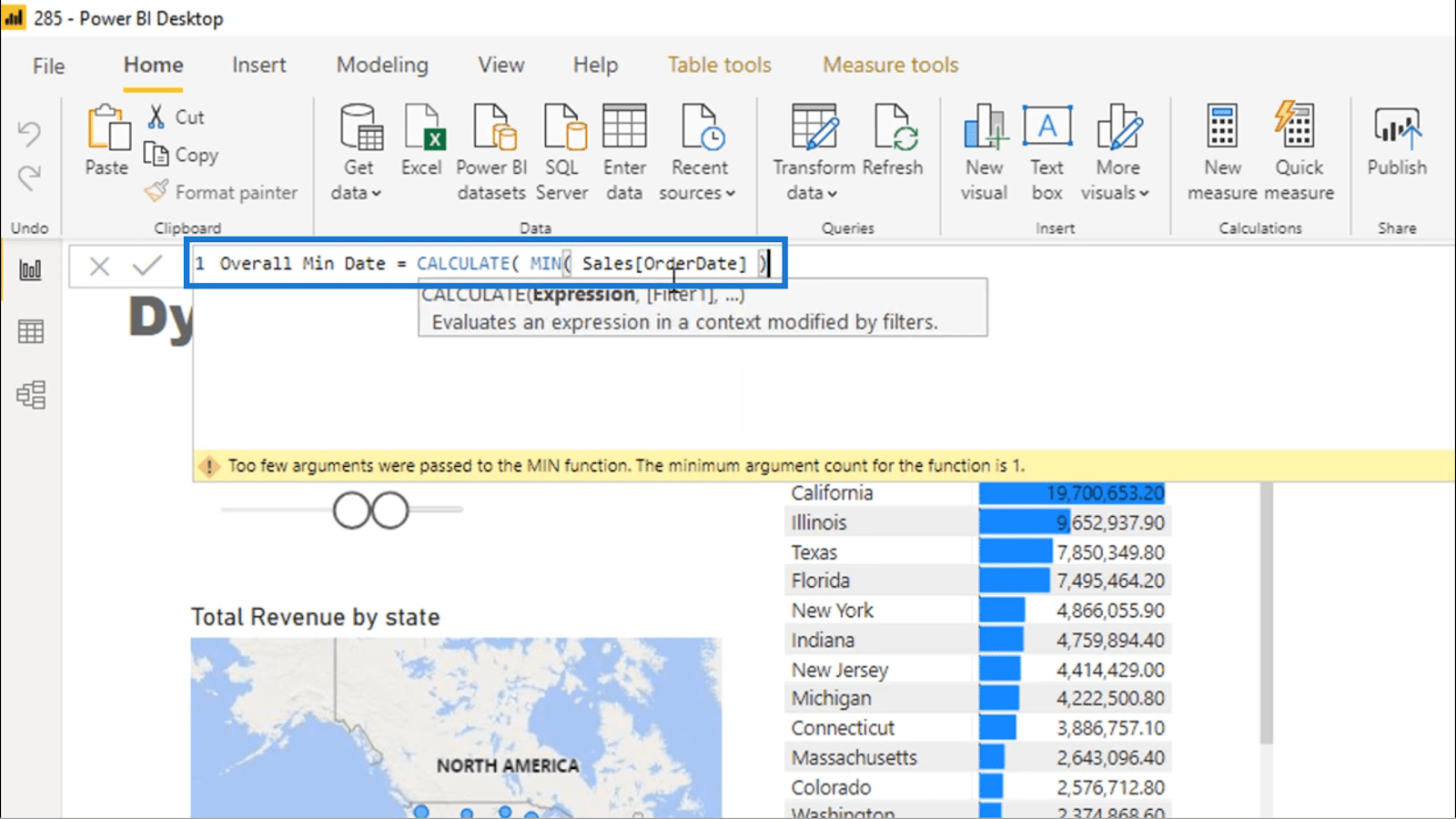Click inside the DAX formula bar

(486, 264)
